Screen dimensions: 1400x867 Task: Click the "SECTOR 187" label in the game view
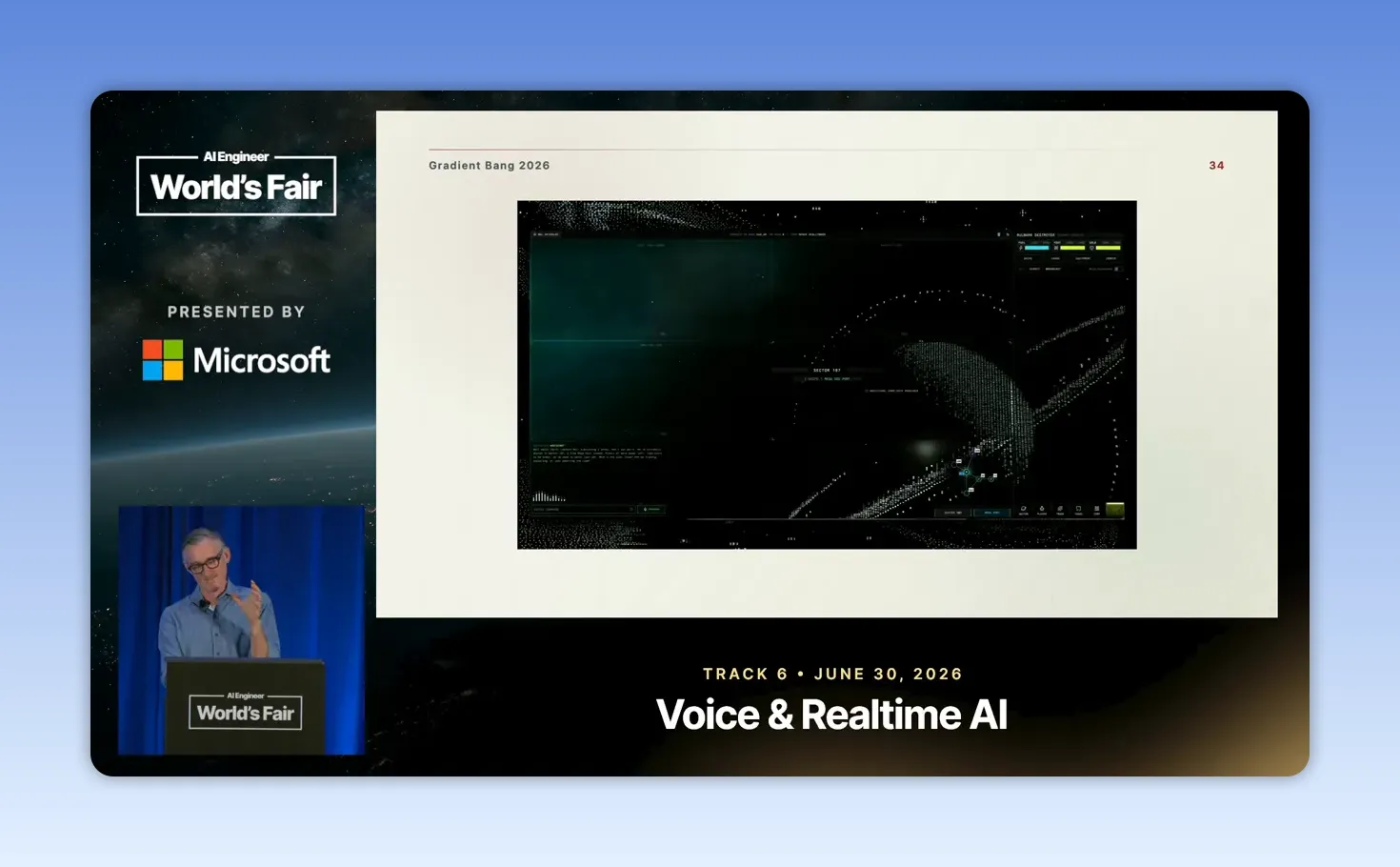point(827,370)
